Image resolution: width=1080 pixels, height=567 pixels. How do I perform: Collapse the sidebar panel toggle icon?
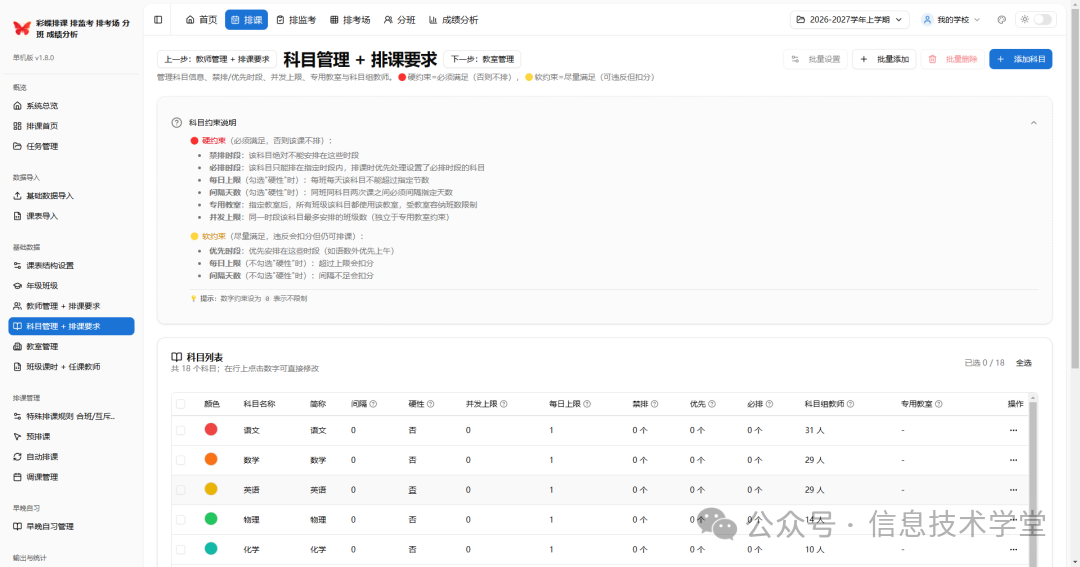point(158,20)
